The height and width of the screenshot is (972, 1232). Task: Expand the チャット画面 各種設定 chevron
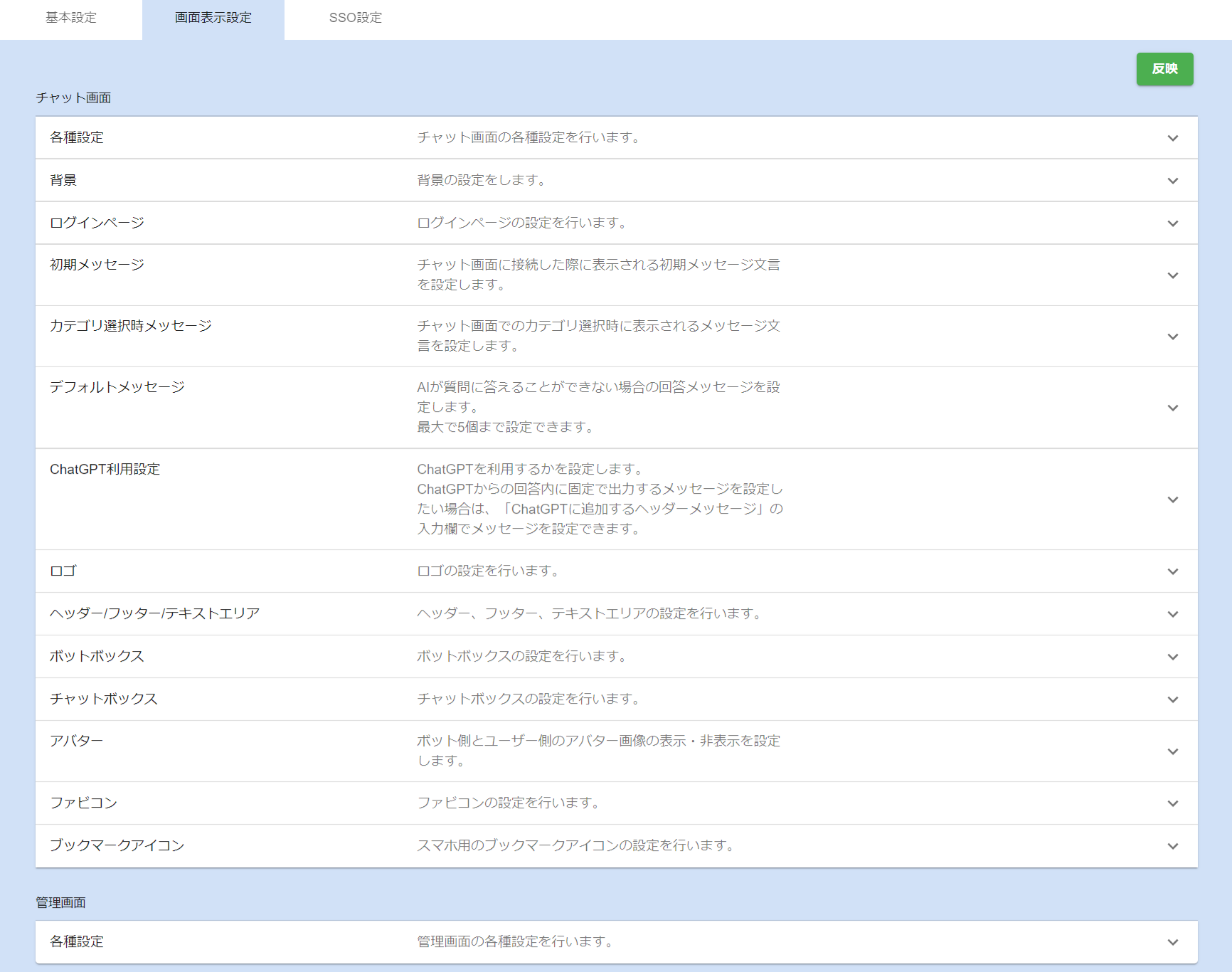coord(1172,138)
